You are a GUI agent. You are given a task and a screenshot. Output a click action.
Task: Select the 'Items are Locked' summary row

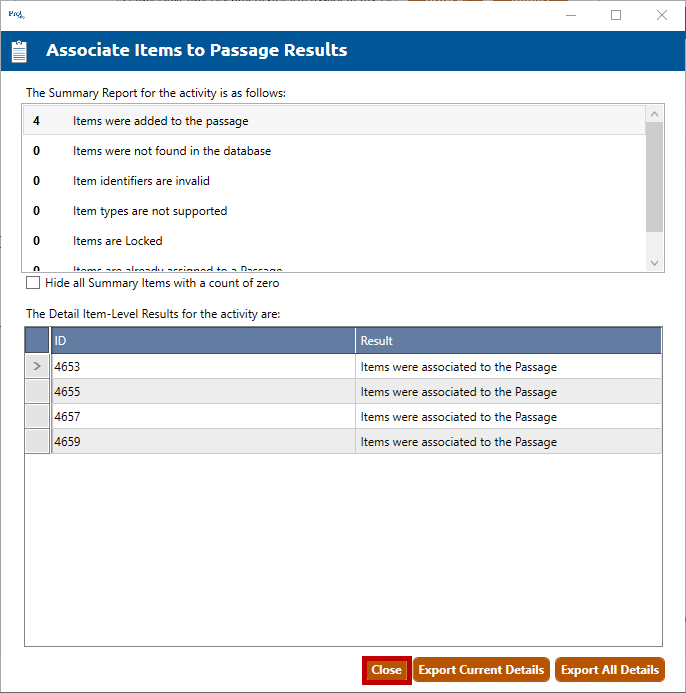click(x=334, y=241)
